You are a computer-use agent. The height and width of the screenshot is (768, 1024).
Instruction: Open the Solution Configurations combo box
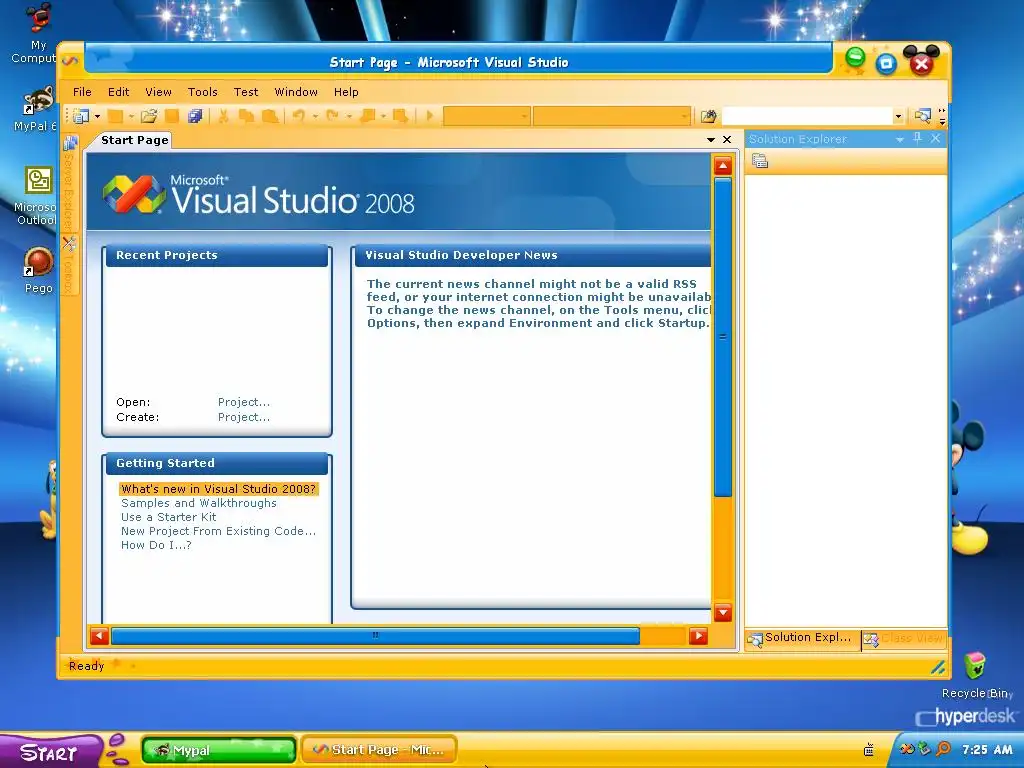487,116
